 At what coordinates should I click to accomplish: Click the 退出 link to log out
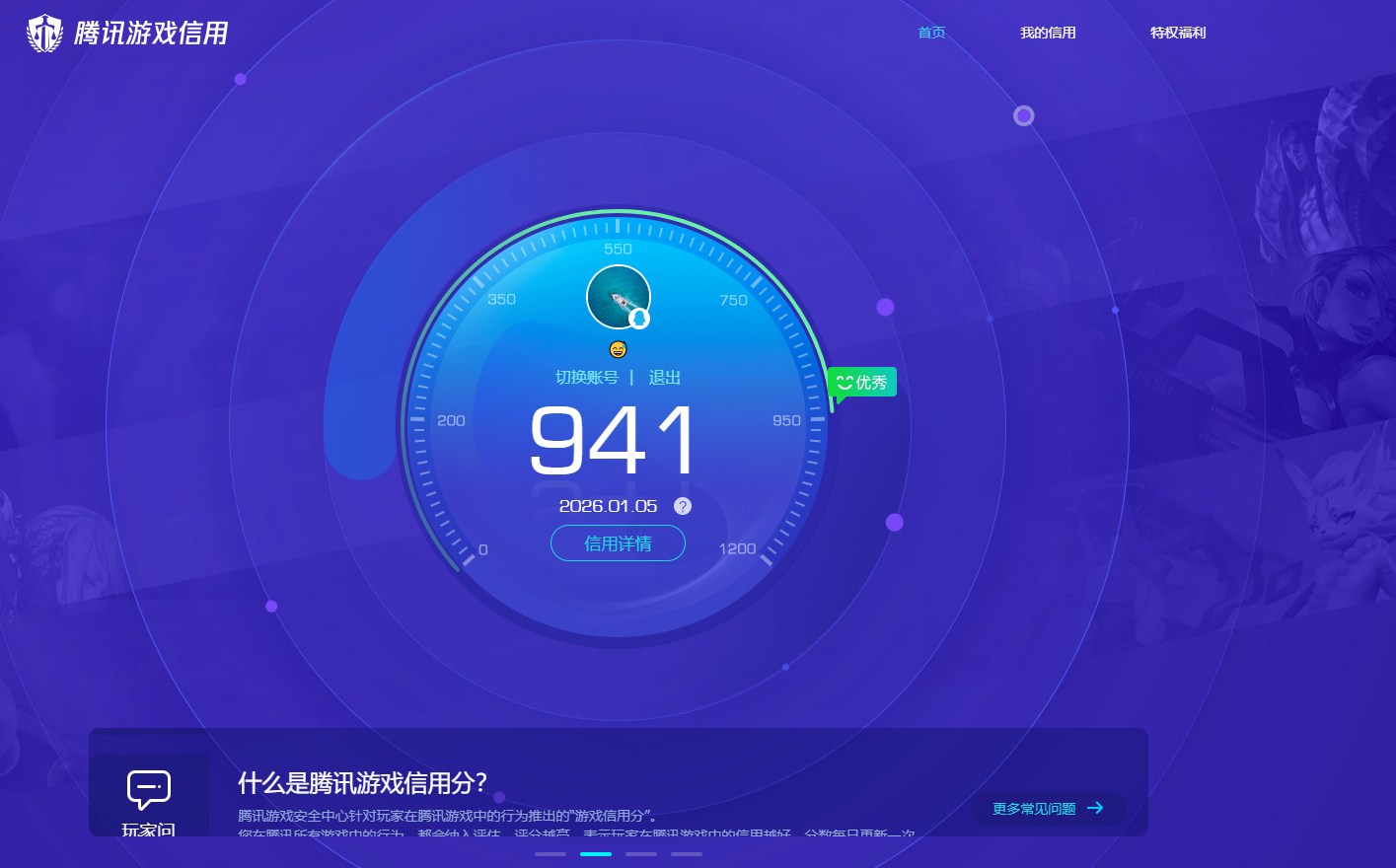(x=665, y=378)
